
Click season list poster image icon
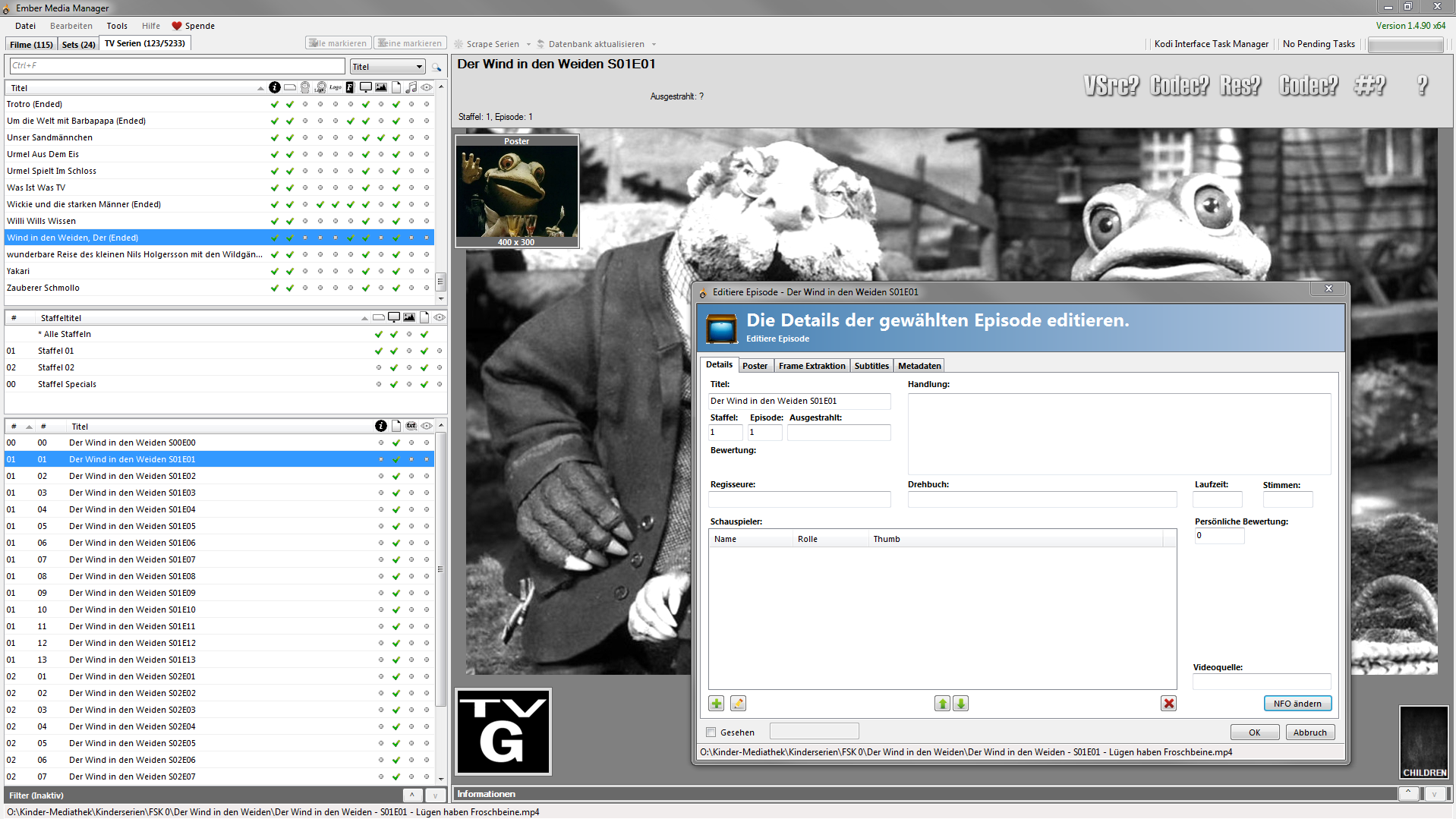[409, 317]
